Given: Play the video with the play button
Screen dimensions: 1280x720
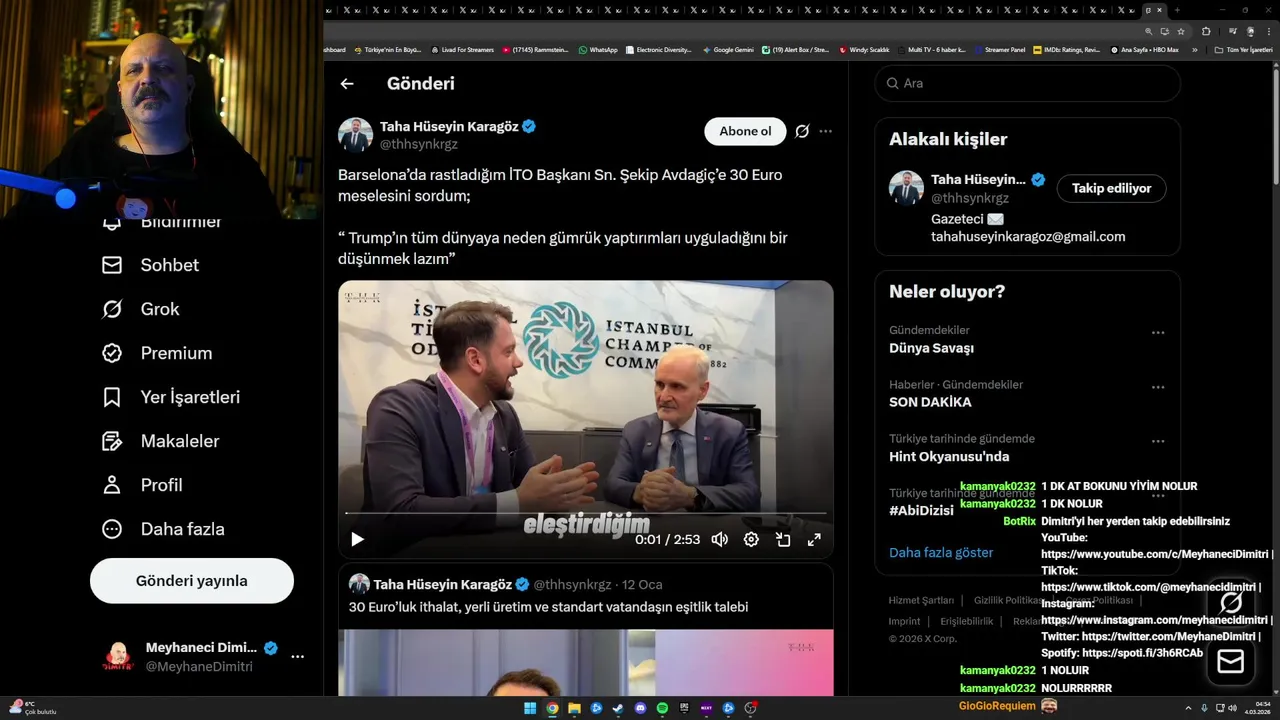Looking at the screenshot, I should tap(357, 540).
